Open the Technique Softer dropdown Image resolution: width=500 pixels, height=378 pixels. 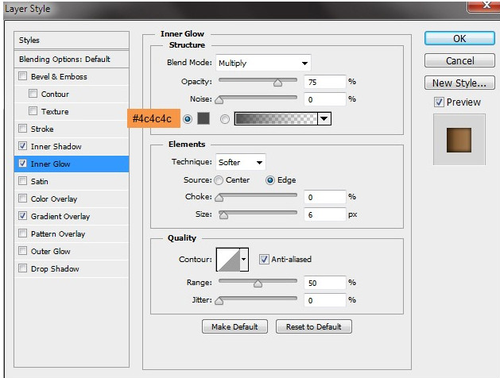(x=240, y=162)
